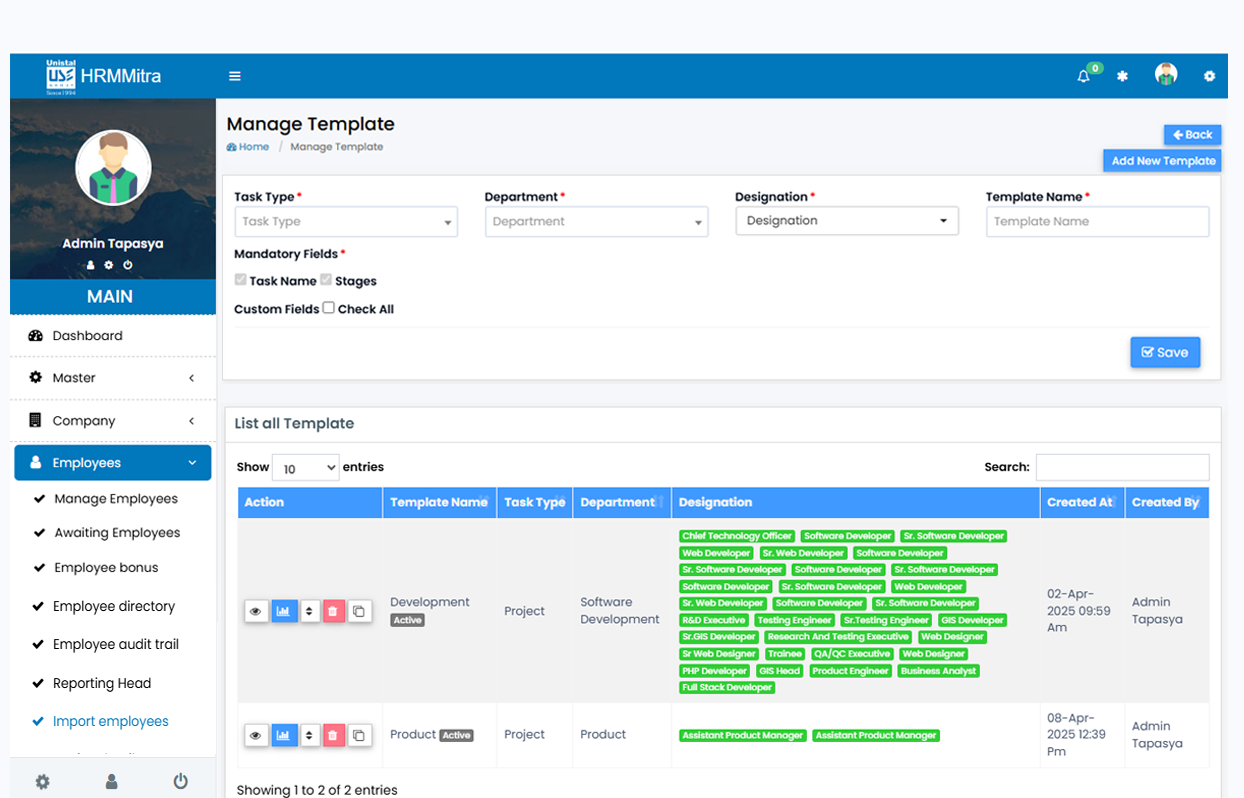Click the delete icon for Development template
The height and width of the screenshot is (798, 1244).
pos(334,611)
